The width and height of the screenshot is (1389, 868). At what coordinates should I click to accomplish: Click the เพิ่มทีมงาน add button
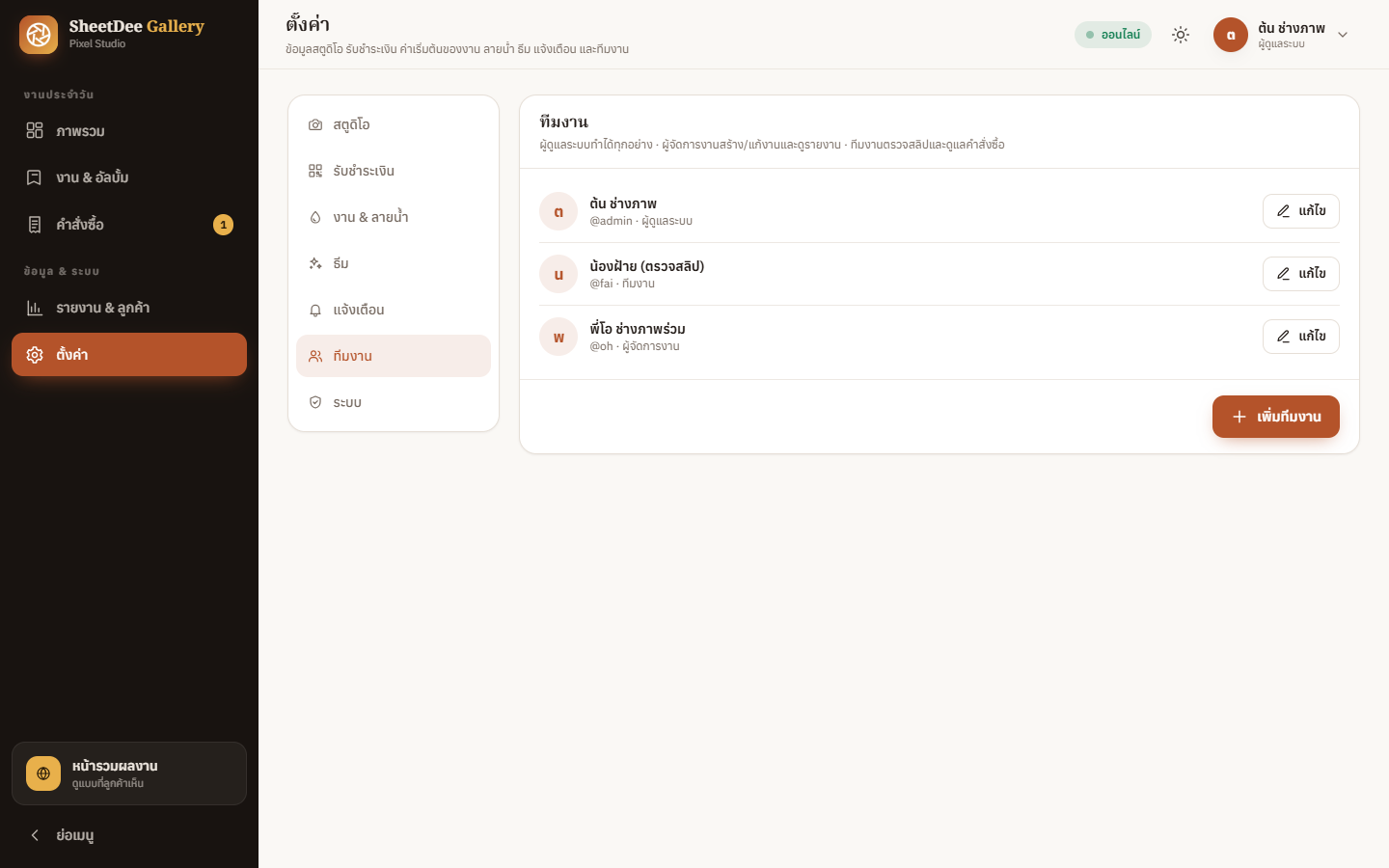[x=1276, y=417]
